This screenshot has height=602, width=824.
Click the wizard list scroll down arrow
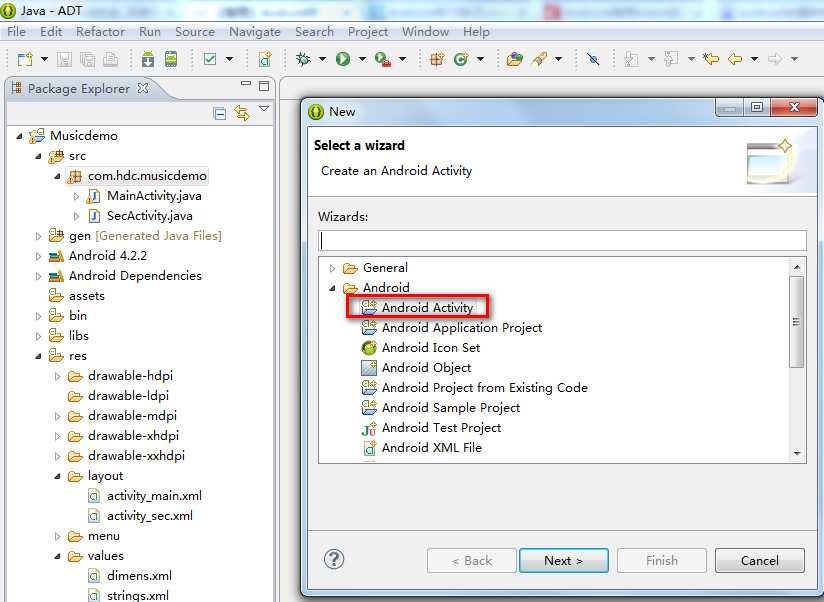click(797, 453)
